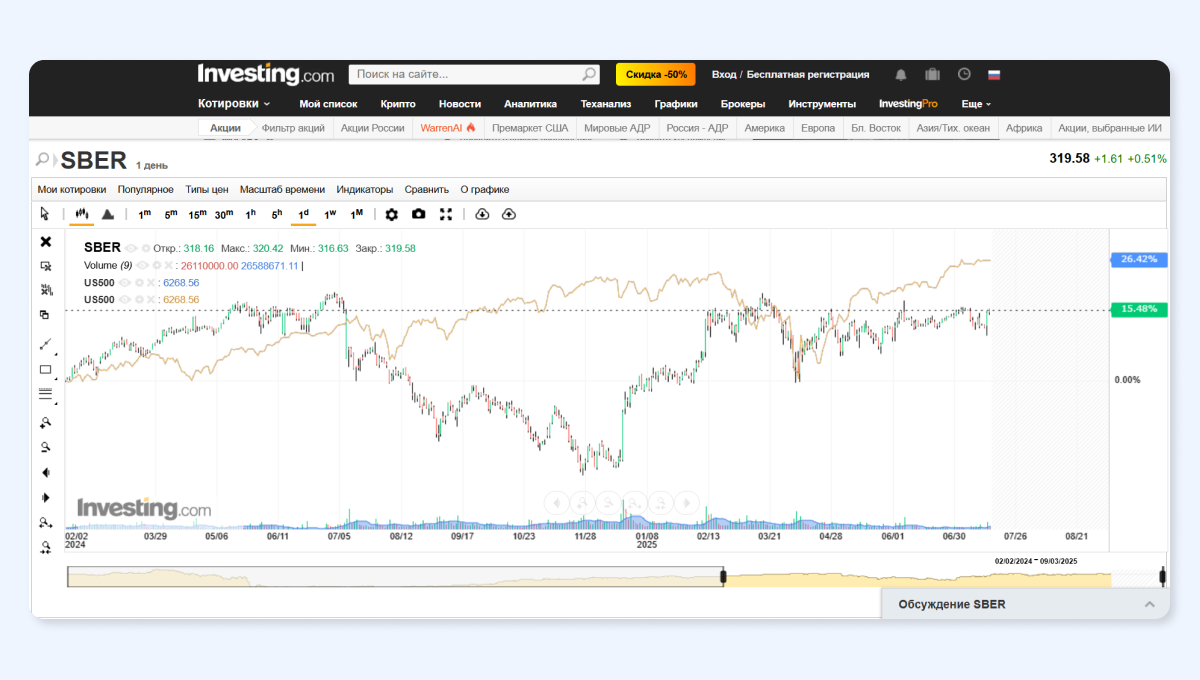The width and height of the screenshot is (1200, 680).
Task: Select the 1d timeframe
Action: point(304,214)
